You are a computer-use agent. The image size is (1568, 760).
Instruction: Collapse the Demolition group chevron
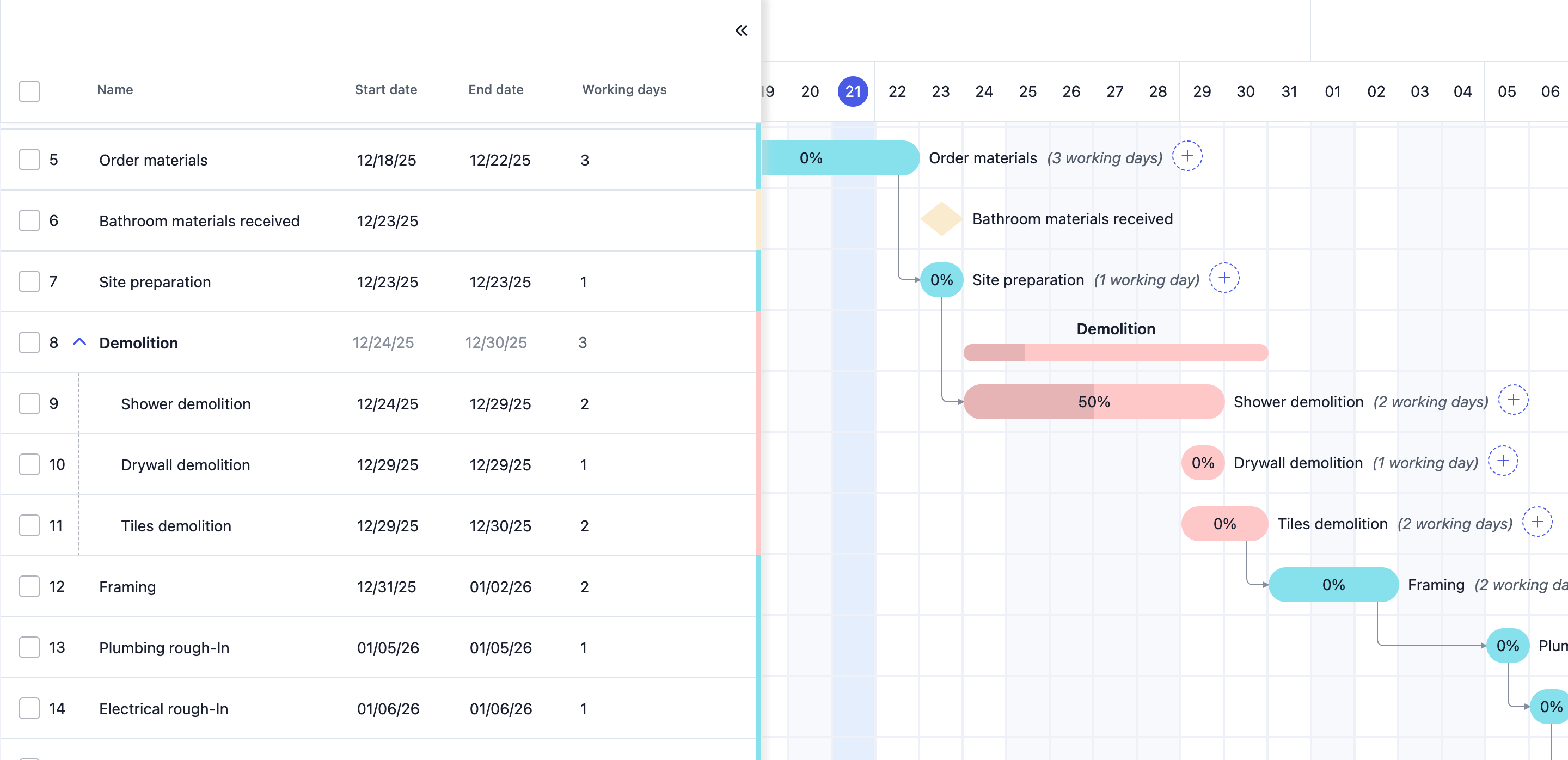coord(79,342)
